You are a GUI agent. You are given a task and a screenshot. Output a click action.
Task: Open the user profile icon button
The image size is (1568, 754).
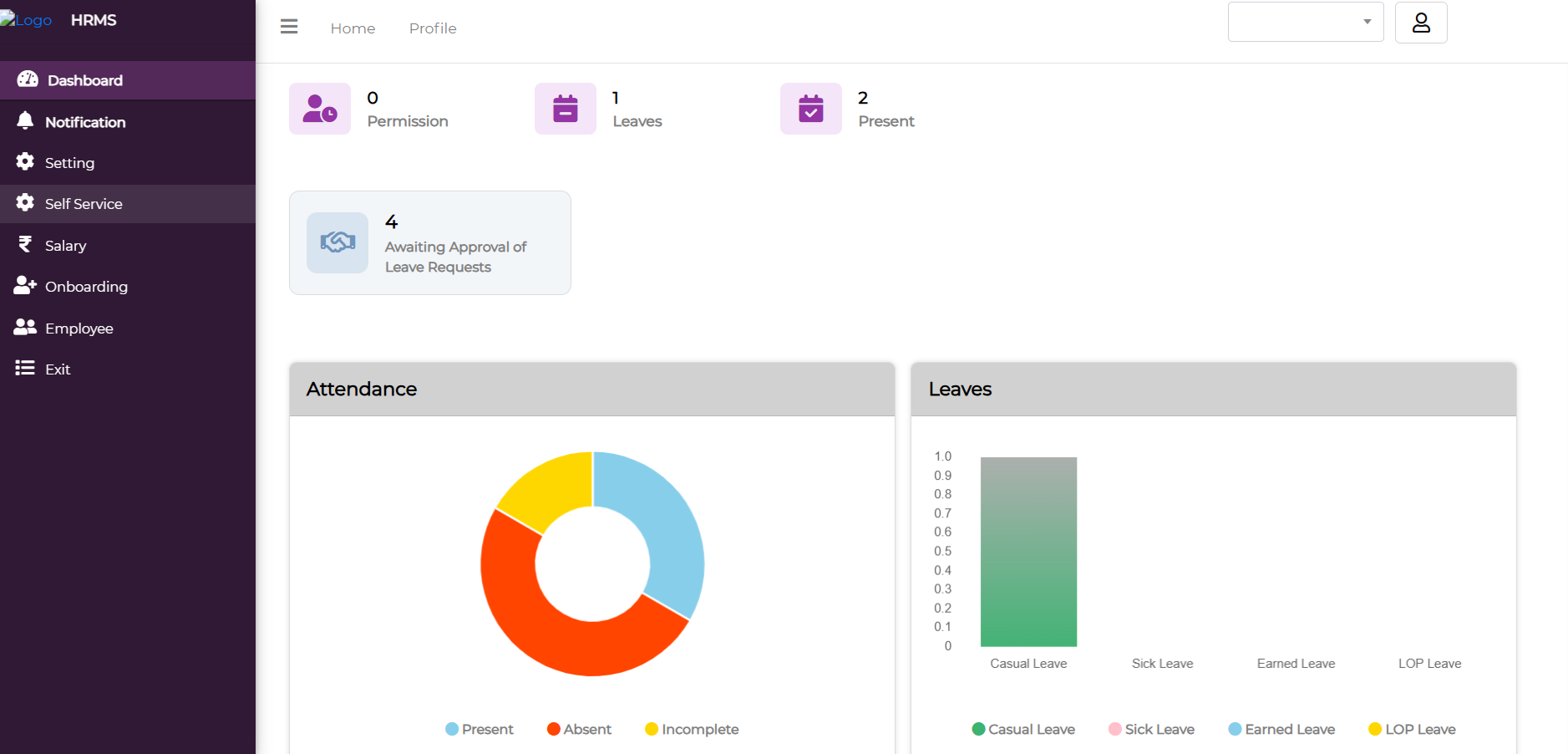click(x=1420, y=23)
